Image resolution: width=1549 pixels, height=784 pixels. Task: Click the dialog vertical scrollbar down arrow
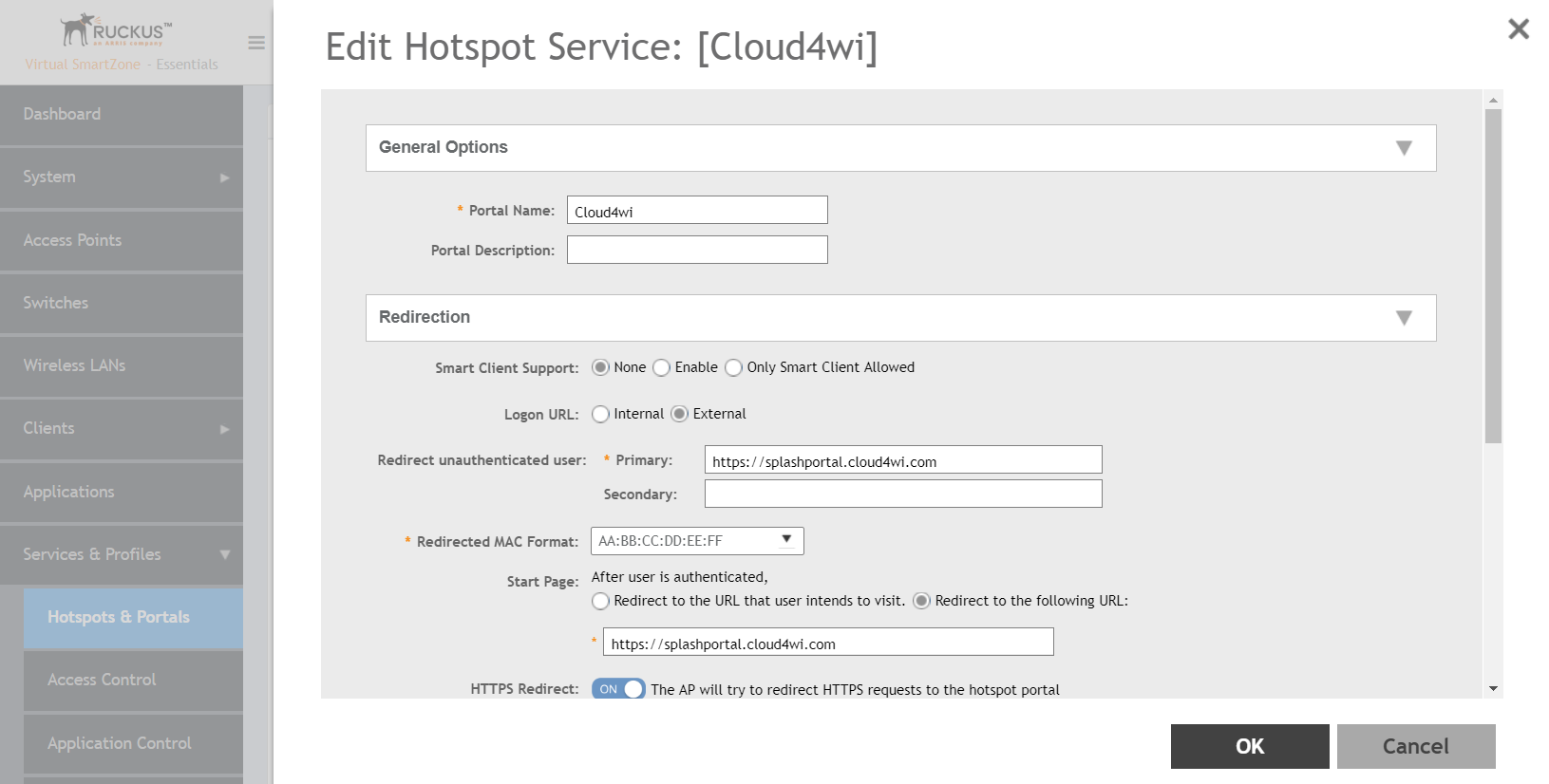(1493, 689)
